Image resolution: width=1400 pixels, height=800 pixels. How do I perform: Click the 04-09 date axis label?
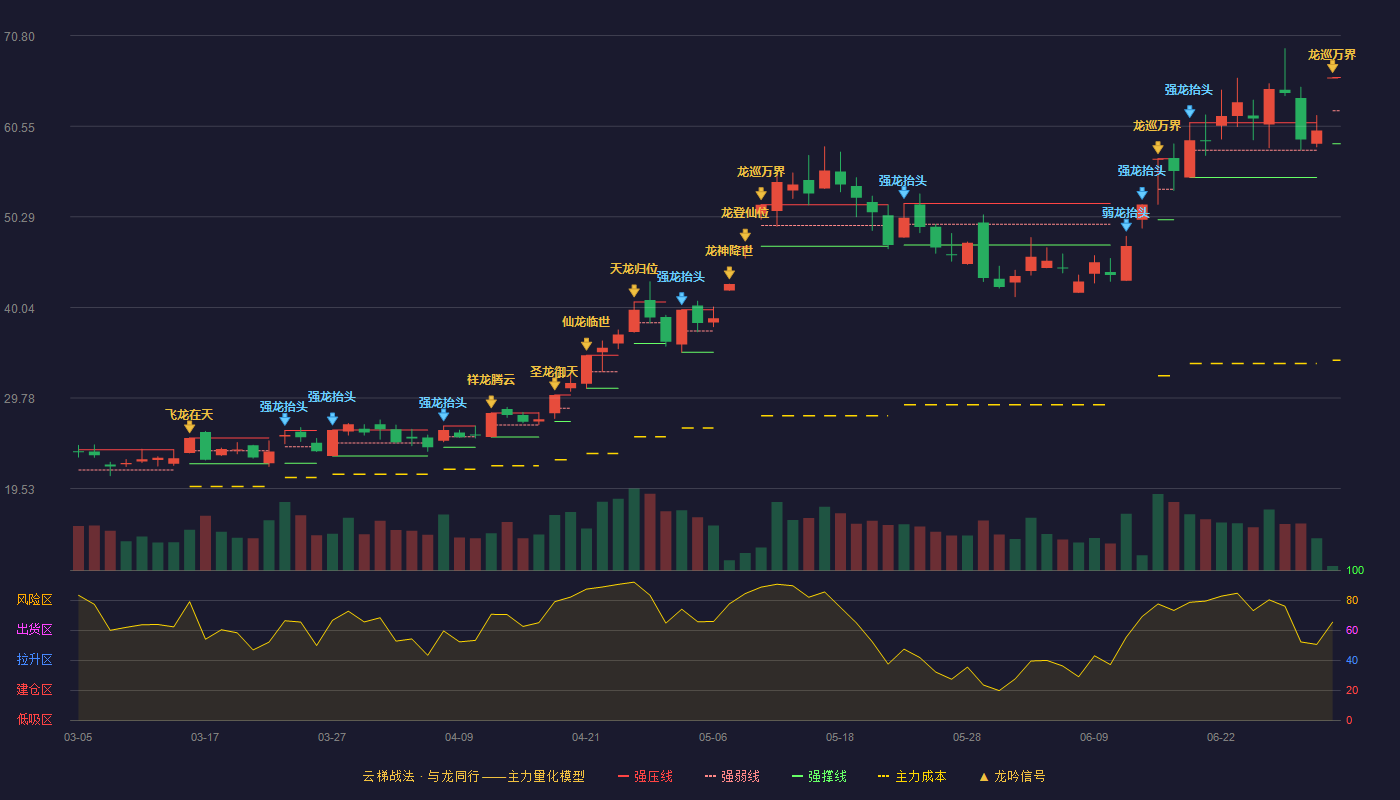(459, 737)
